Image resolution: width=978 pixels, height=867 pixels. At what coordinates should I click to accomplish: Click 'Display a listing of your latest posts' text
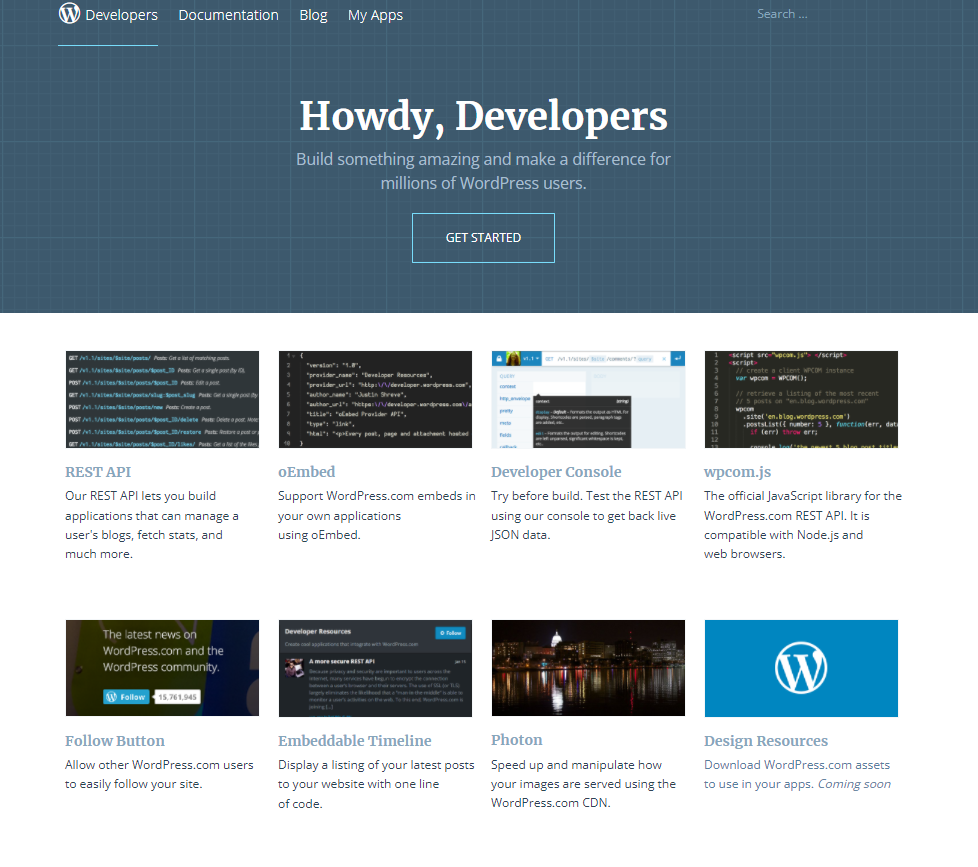coord(376,784)
